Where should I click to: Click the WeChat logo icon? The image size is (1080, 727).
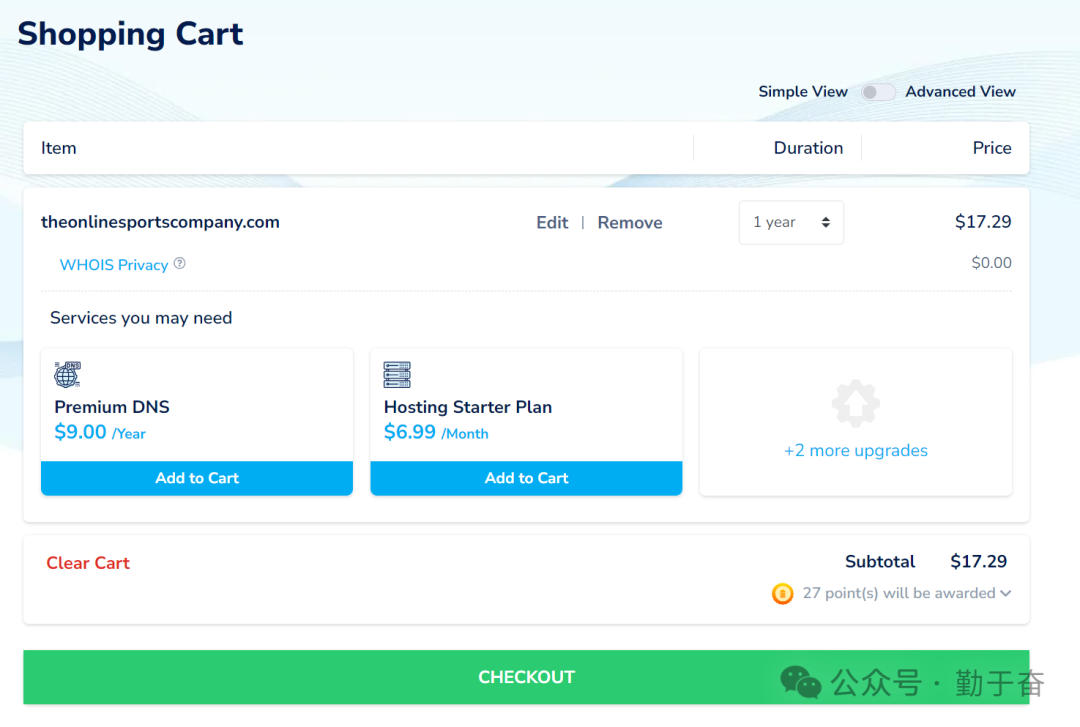801,682
